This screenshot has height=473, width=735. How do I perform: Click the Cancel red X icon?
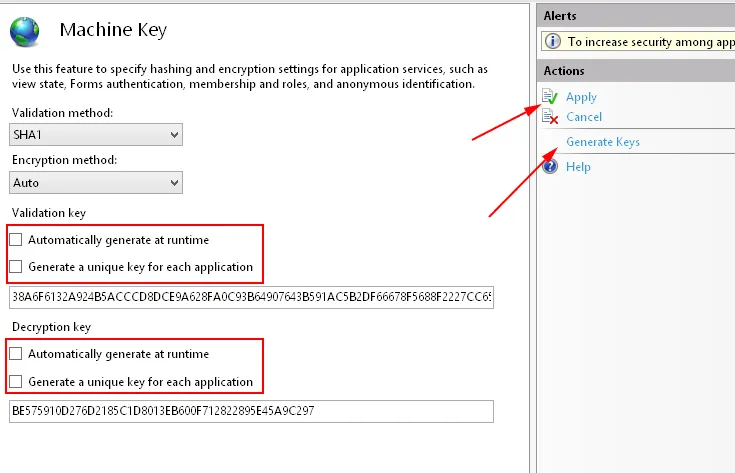(x=551, y=117)
